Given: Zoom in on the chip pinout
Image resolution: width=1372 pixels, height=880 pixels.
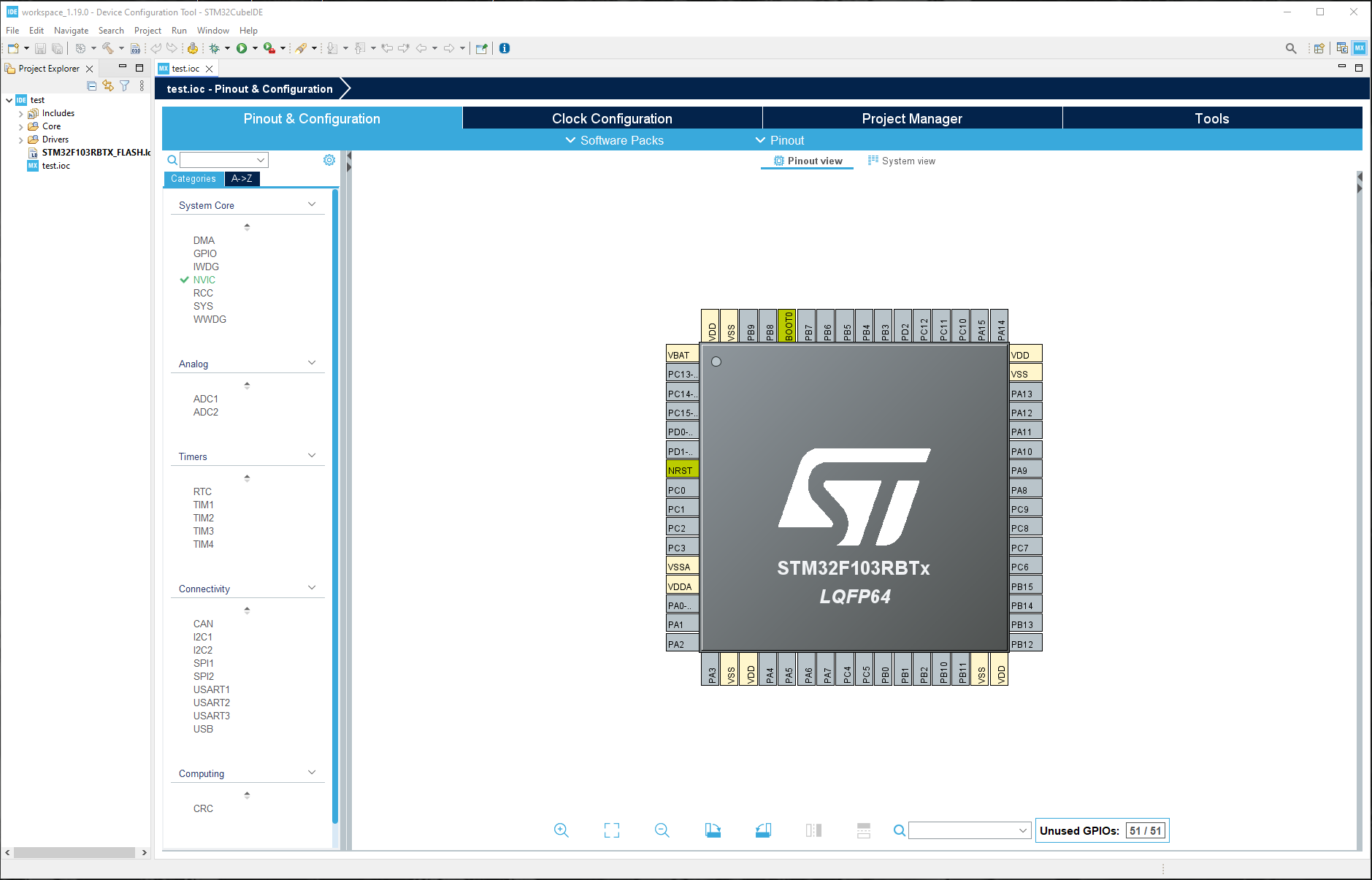Looking at the screenshot, I should 561,830.
